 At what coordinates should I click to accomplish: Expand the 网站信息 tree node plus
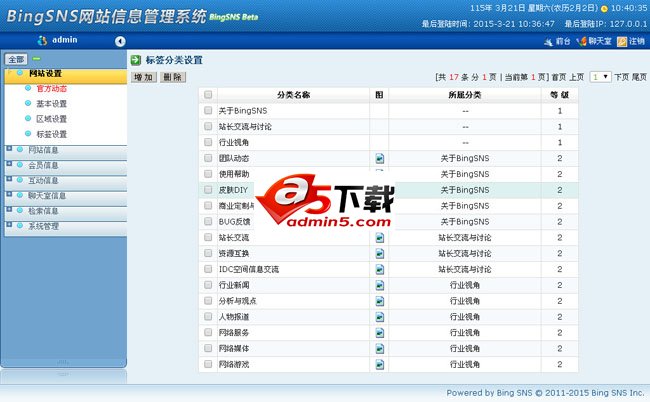point(9,148)
